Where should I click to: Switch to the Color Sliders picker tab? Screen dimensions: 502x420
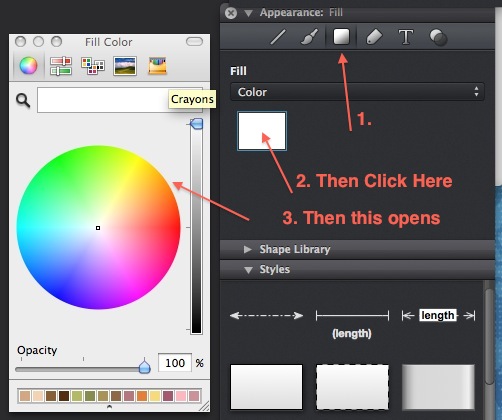pyautogui.click(x=61, y=66)
